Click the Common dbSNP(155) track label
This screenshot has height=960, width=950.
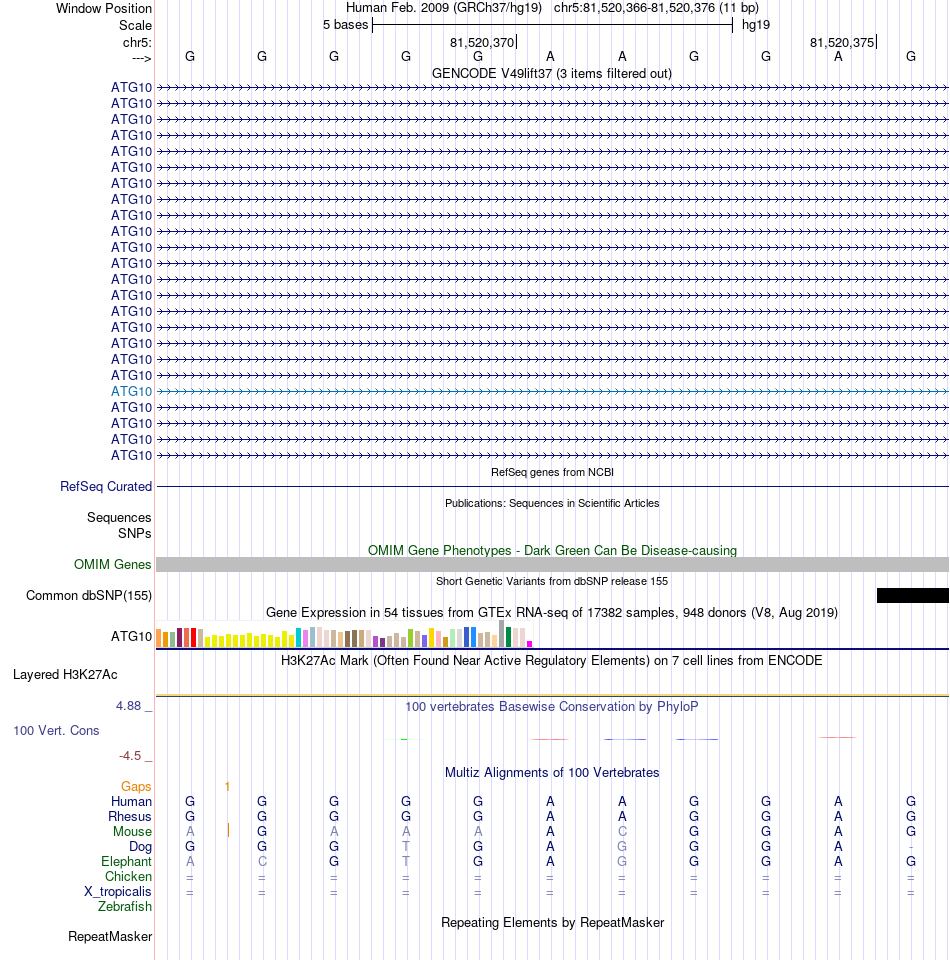tap(89, 596)
